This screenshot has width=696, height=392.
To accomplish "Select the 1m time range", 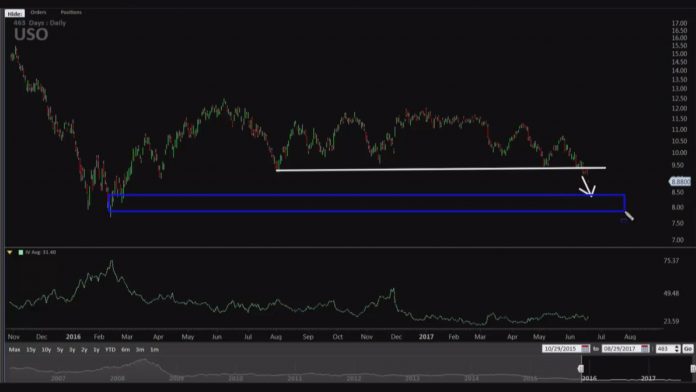I will pos(154,350).
